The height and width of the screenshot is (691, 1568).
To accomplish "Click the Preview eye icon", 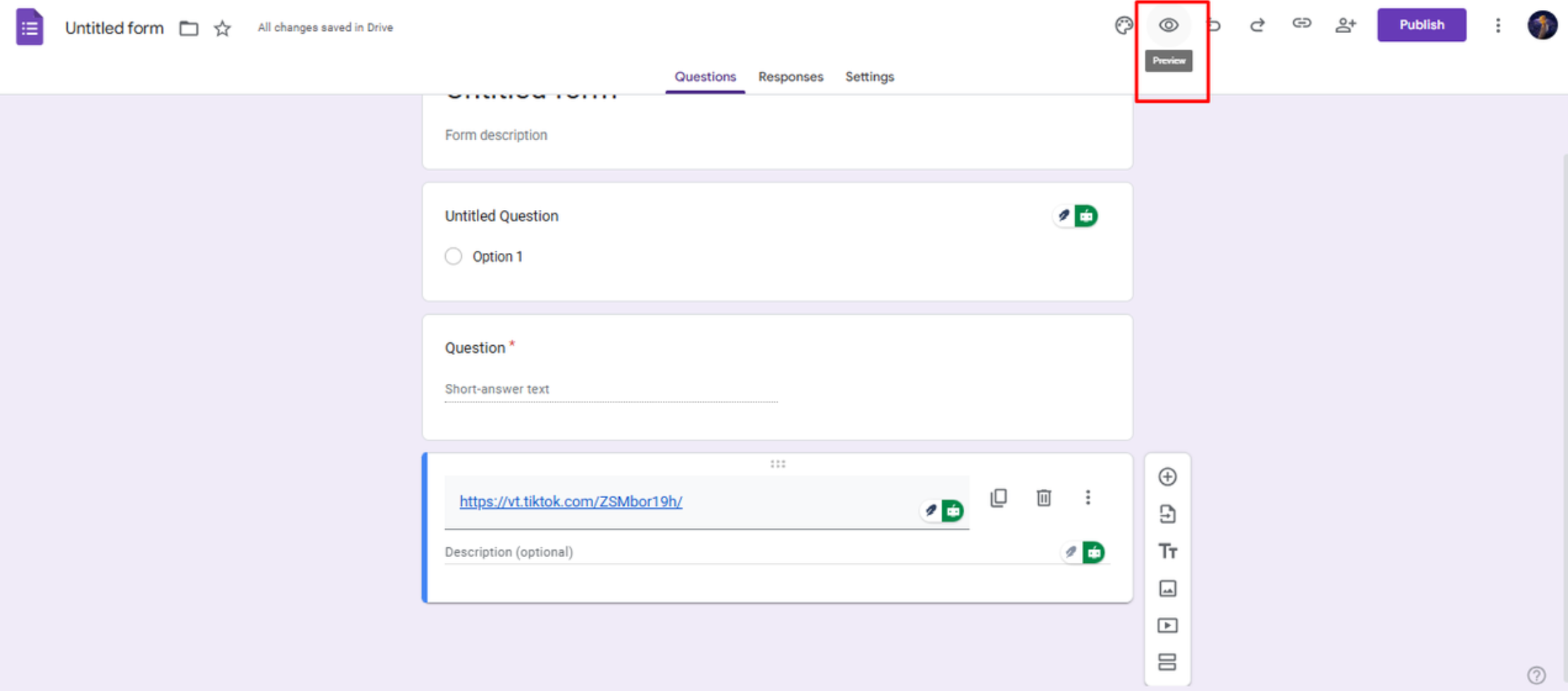I will point(1169,25).
